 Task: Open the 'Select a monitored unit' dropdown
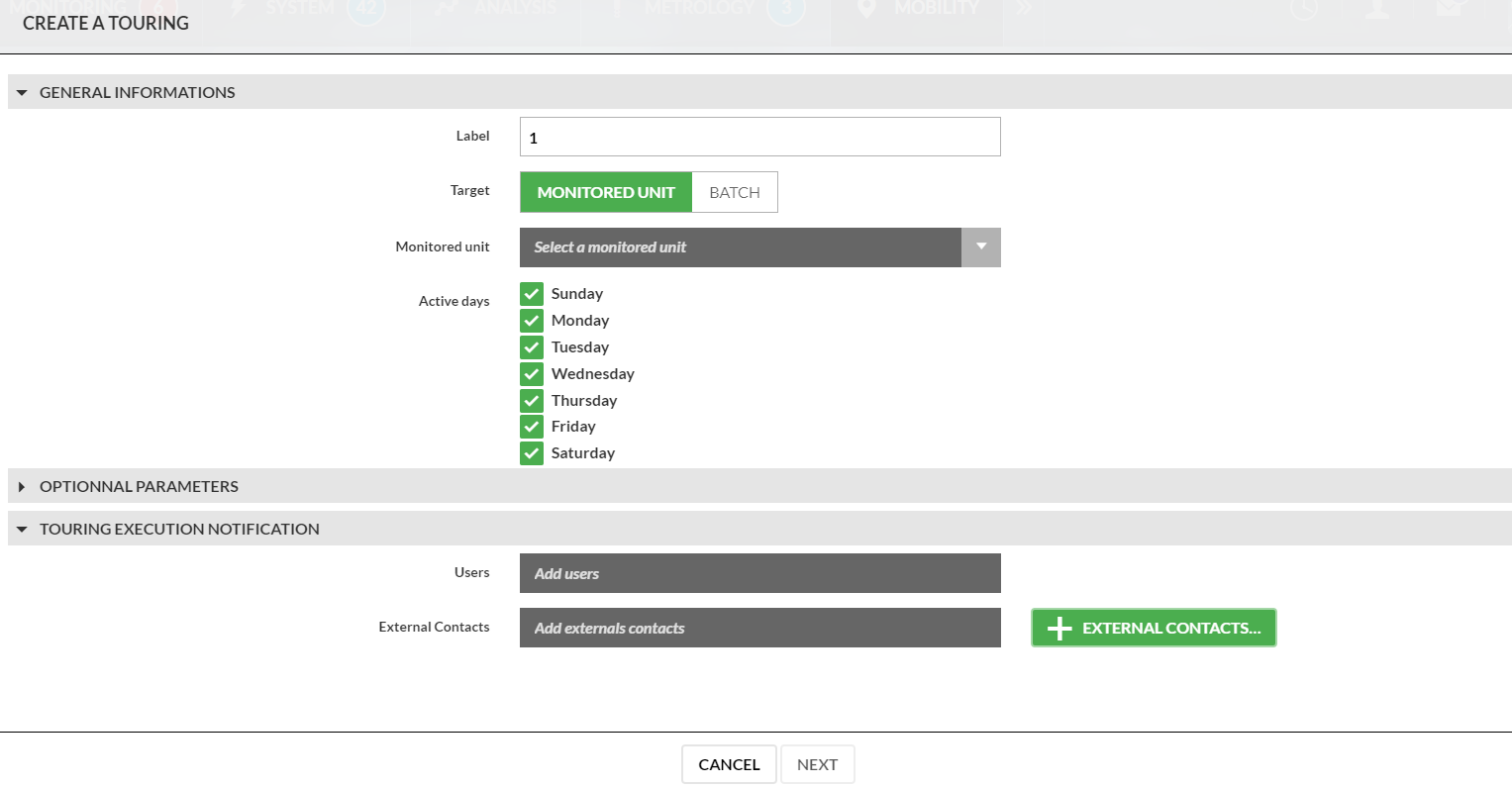coord(759,247)
